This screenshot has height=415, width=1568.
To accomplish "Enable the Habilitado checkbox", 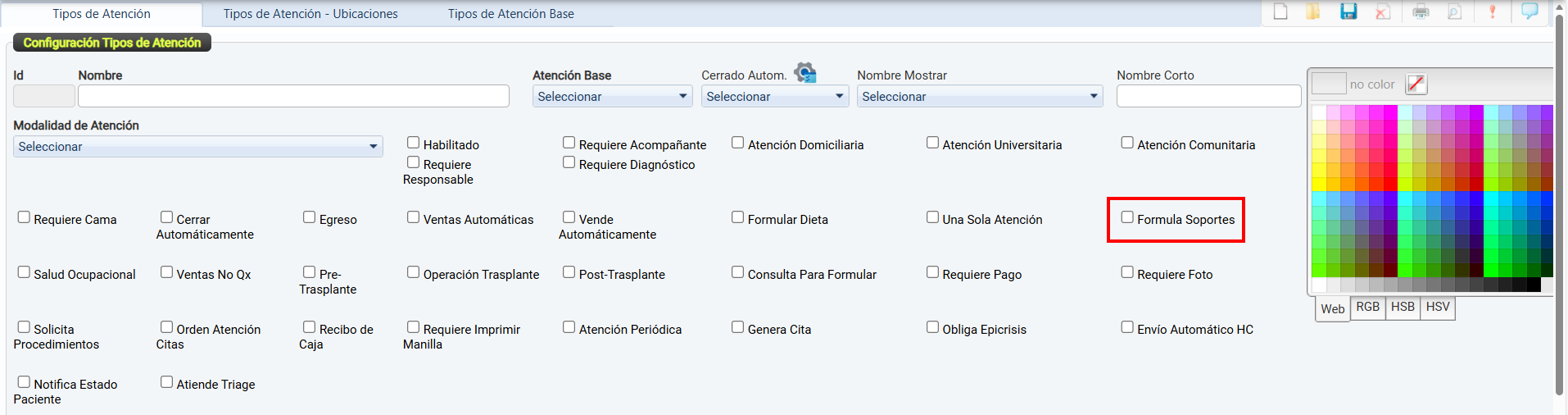I will (414, 143).
